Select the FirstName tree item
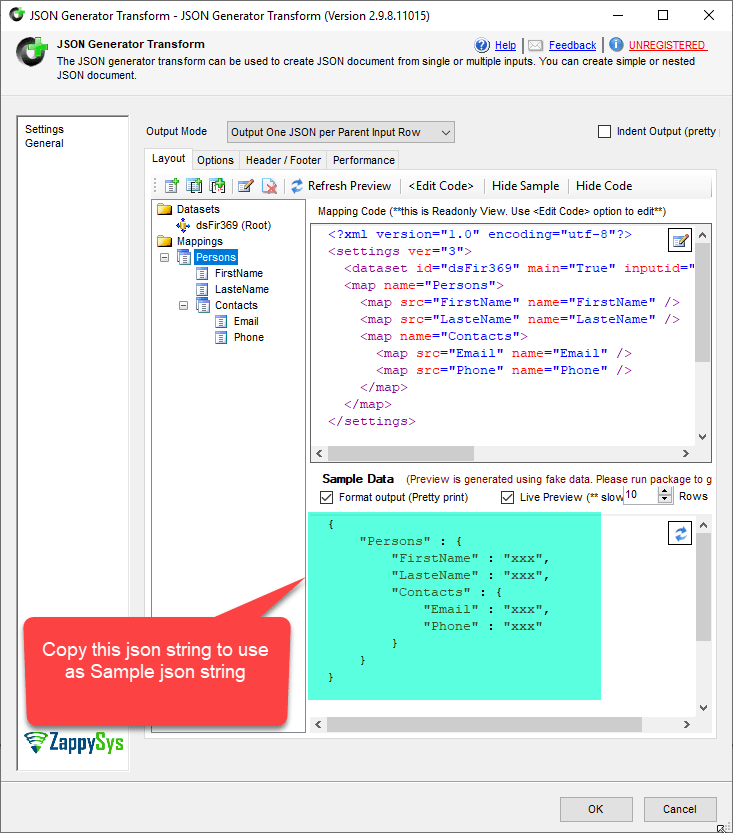The height and width of the screenshot is (833, 733). [238, 273]
